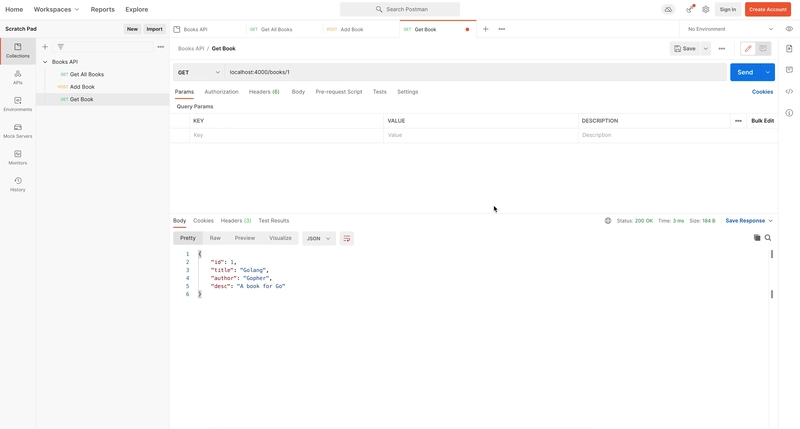Open the response Cookies tab
Viewport: 800px width, 429px height.
click(x=203, y=221)
